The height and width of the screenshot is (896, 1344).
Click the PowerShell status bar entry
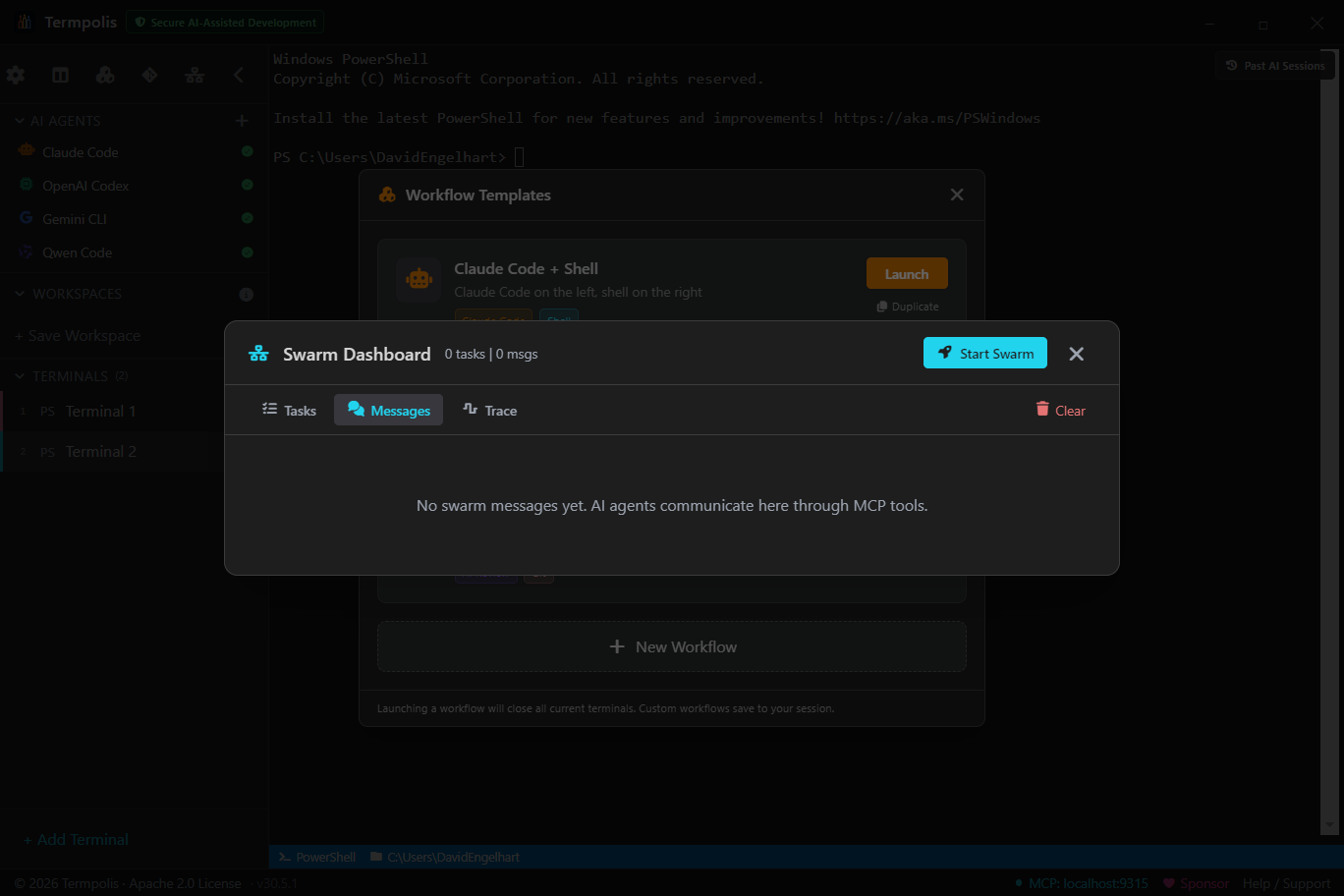point(317,858)
